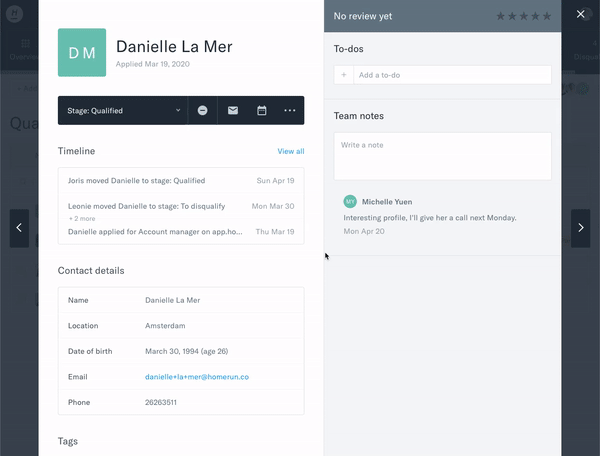The image size is (600, 456).
Task: Click the note 'Interesting profile, I'll give her a call'
Action: pos(430,218)
